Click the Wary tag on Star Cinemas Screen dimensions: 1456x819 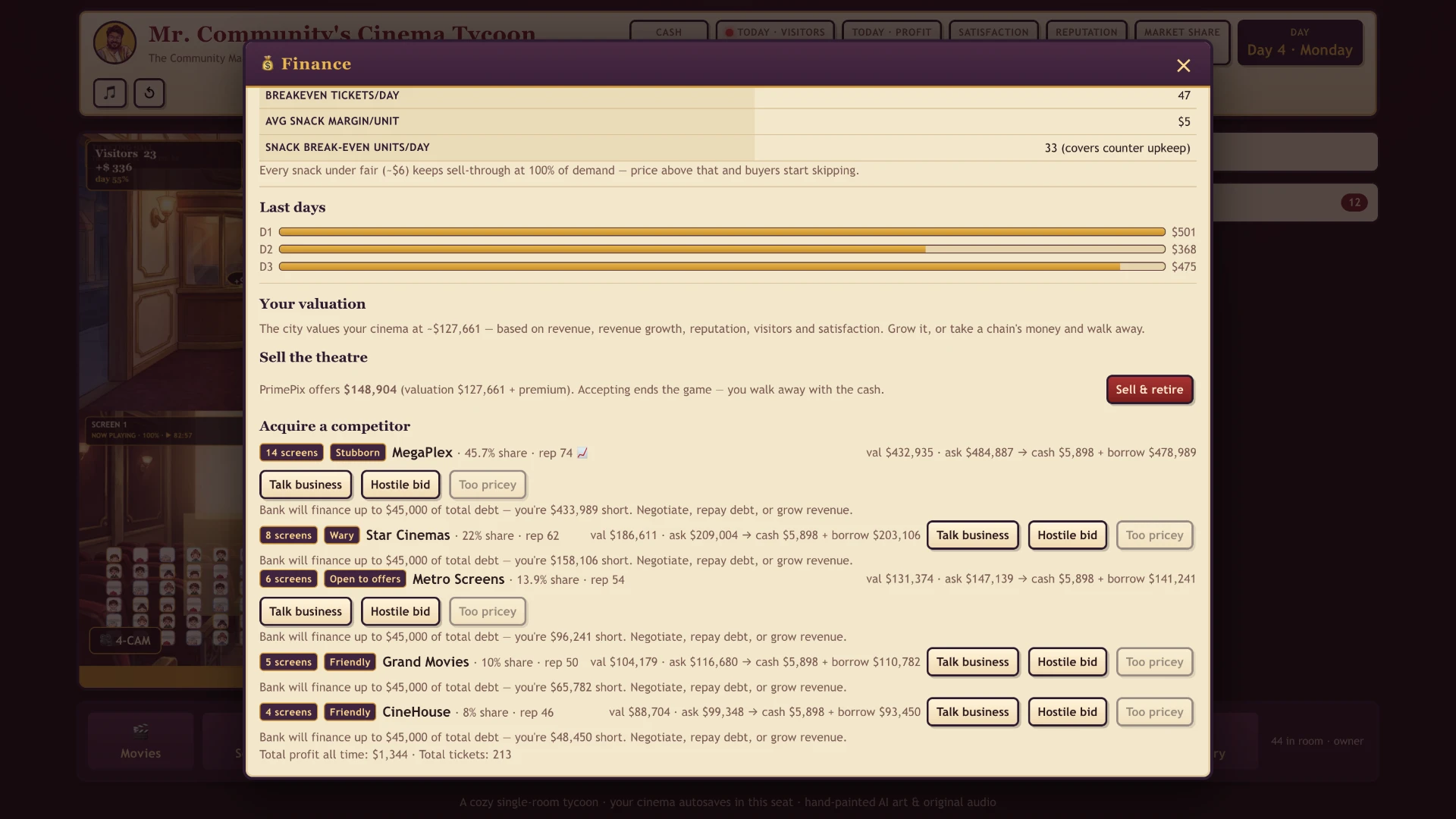[x=342, y=535]
